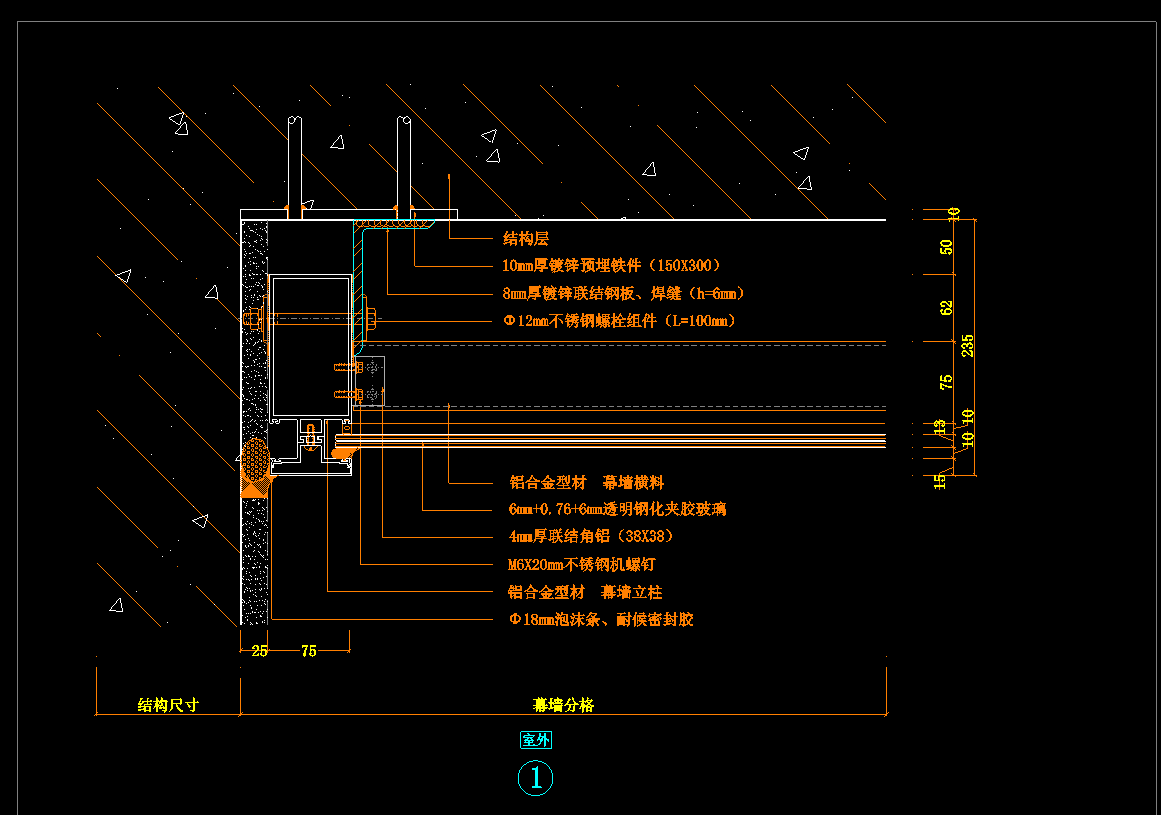Select the 室外 label box

click(535, 740)
